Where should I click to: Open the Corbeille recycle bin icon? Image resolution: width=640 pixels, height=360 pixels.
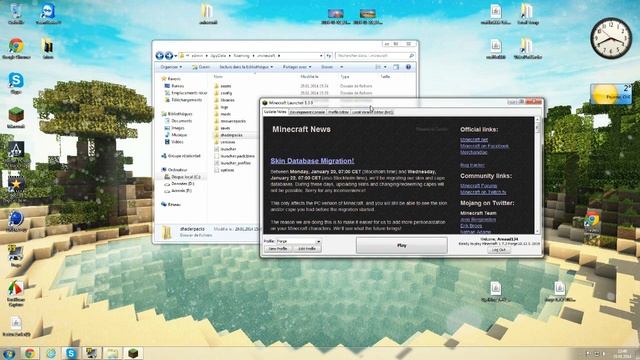point(16,14)
